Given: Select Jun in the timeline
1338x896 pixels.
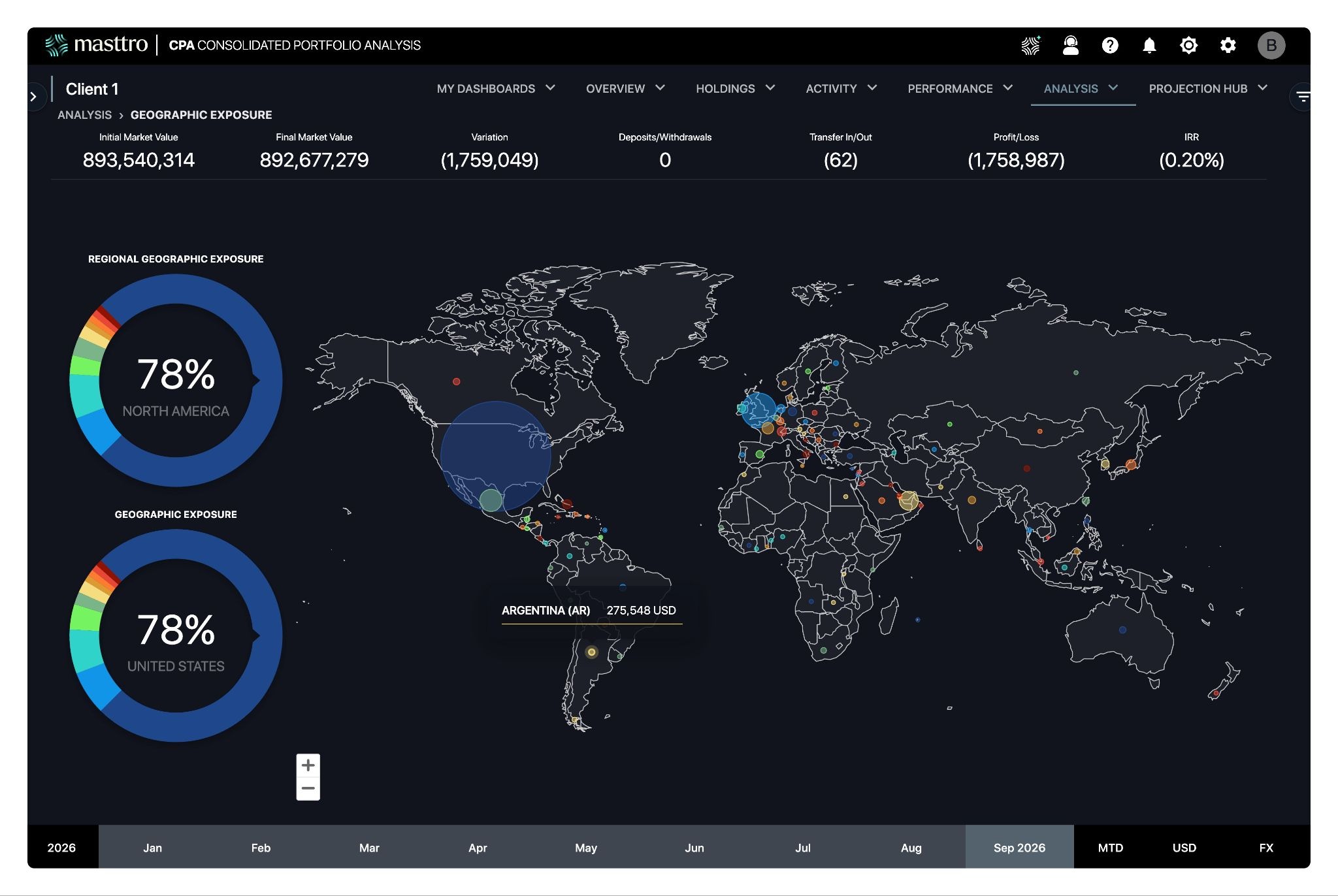Looking at the screenshot, I should pos(694,848).
